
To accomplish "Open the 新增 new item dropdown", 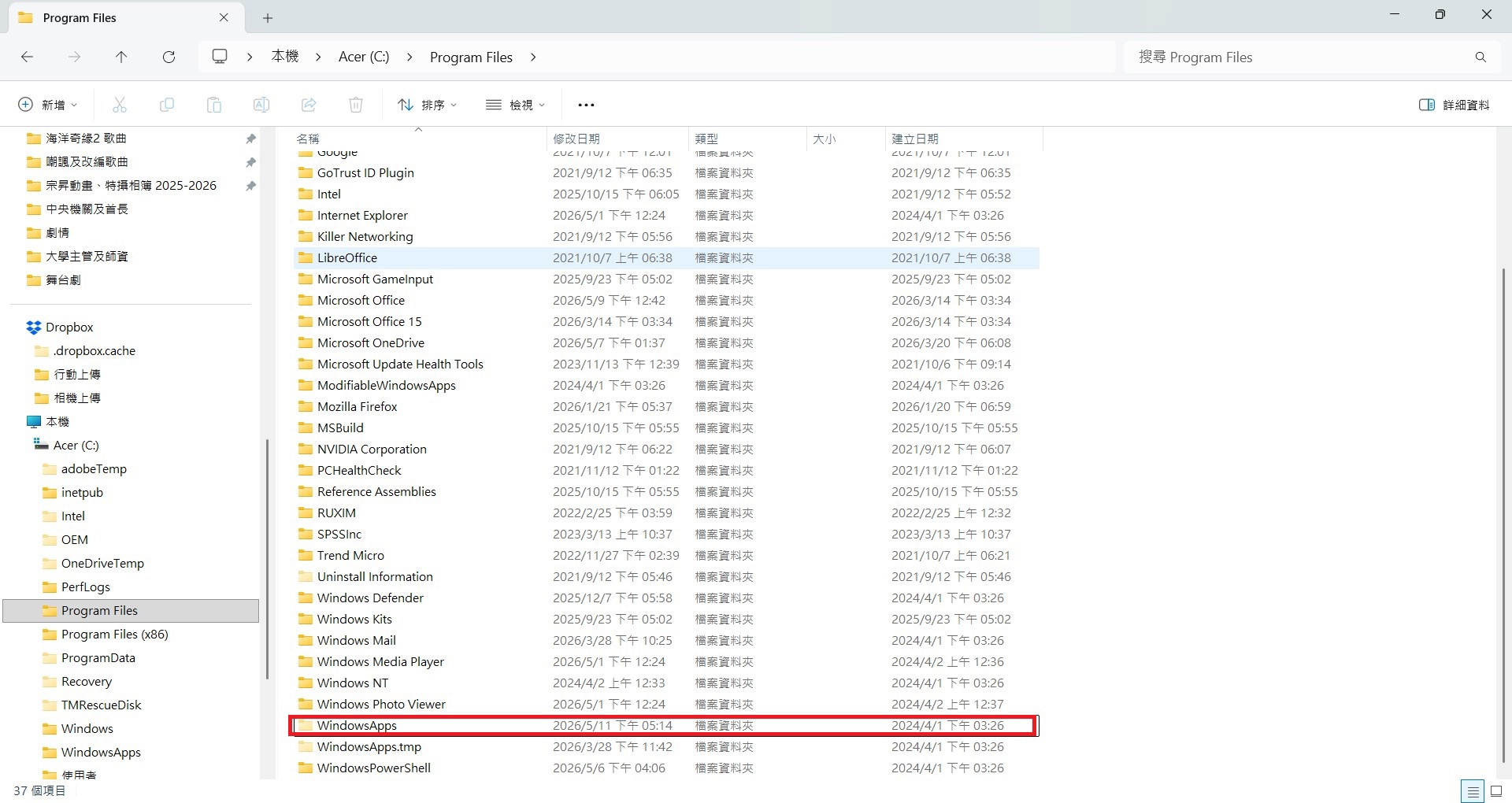I will [48, 105].
